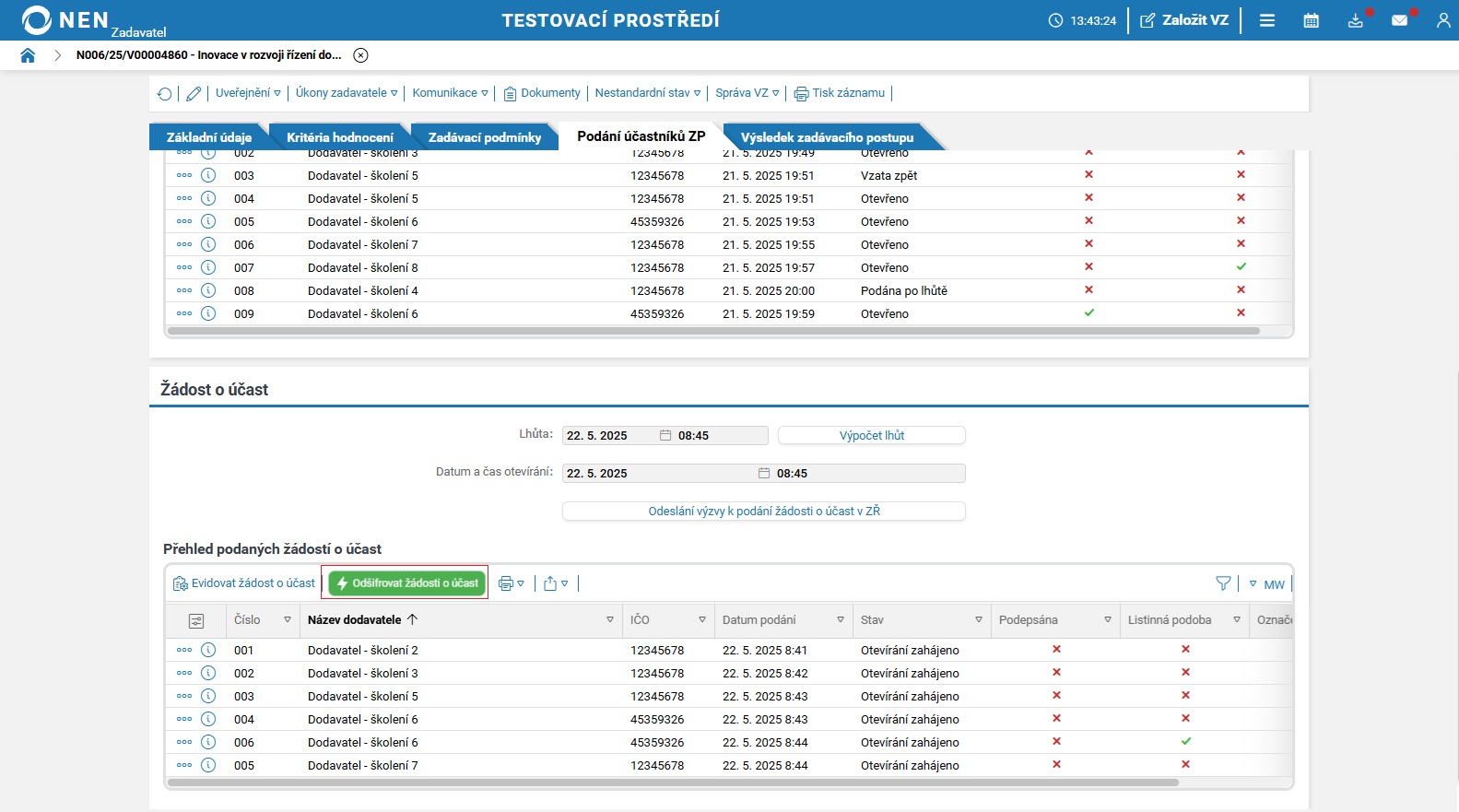Click green checkmark in upper row 009
1459x812 pixels.
tap(1088, 312)
